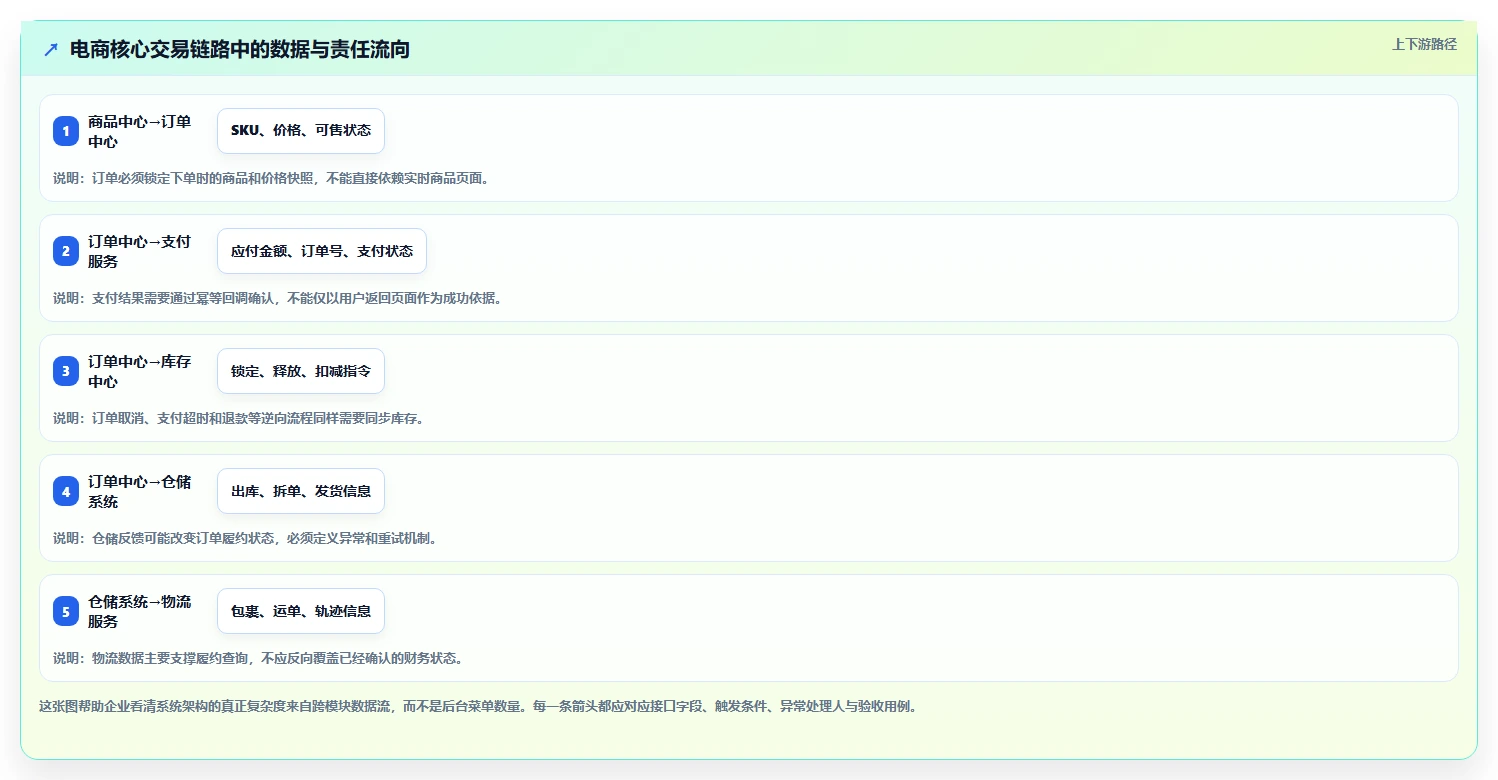Select the 'SKU、价格、可售状态' chip
The height and width of the screenshot is (780, 1498).
[301, 131]
